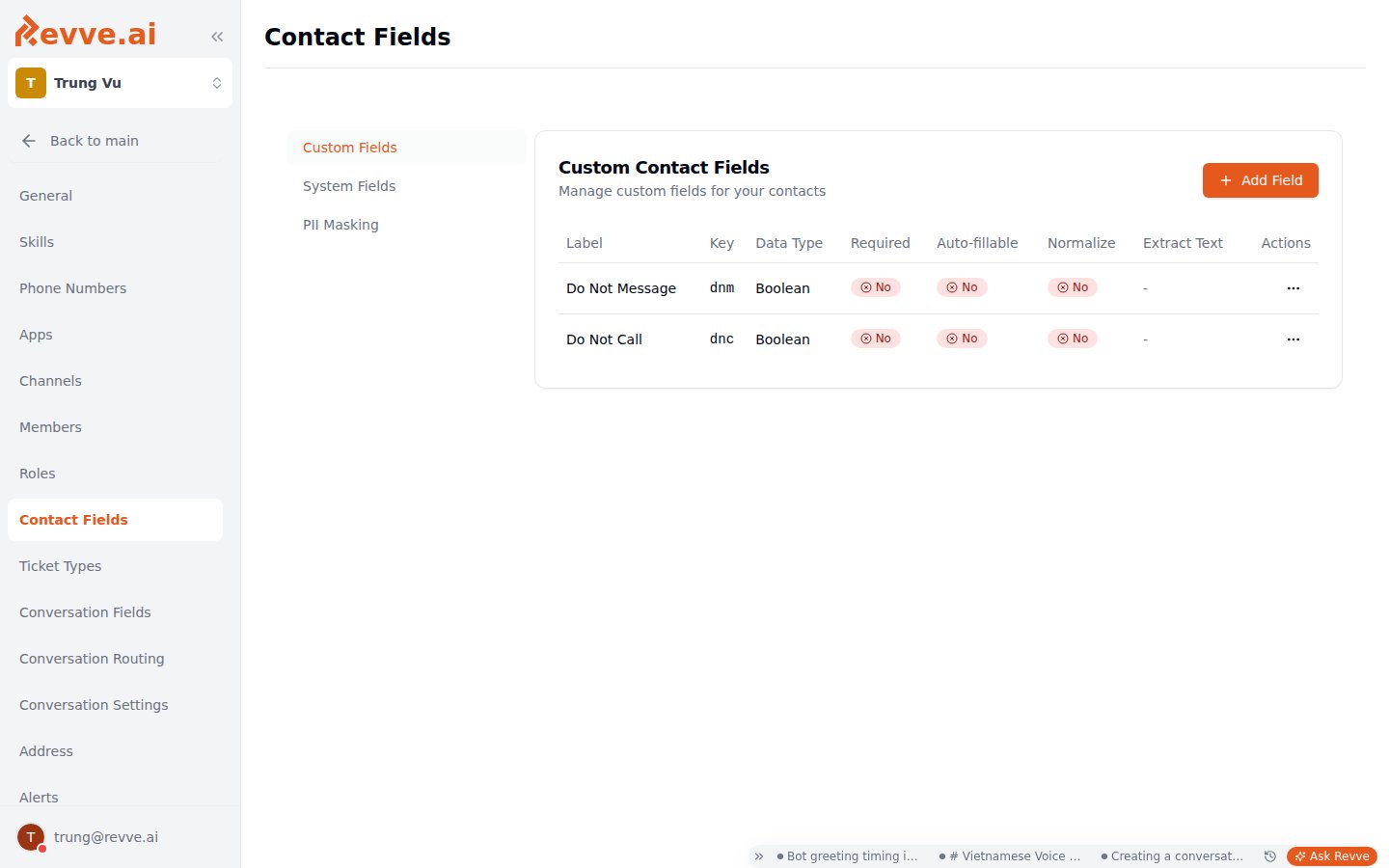
Task: Open 'Vietnamese Voice' conversation tab
Action: (1010, 856)
